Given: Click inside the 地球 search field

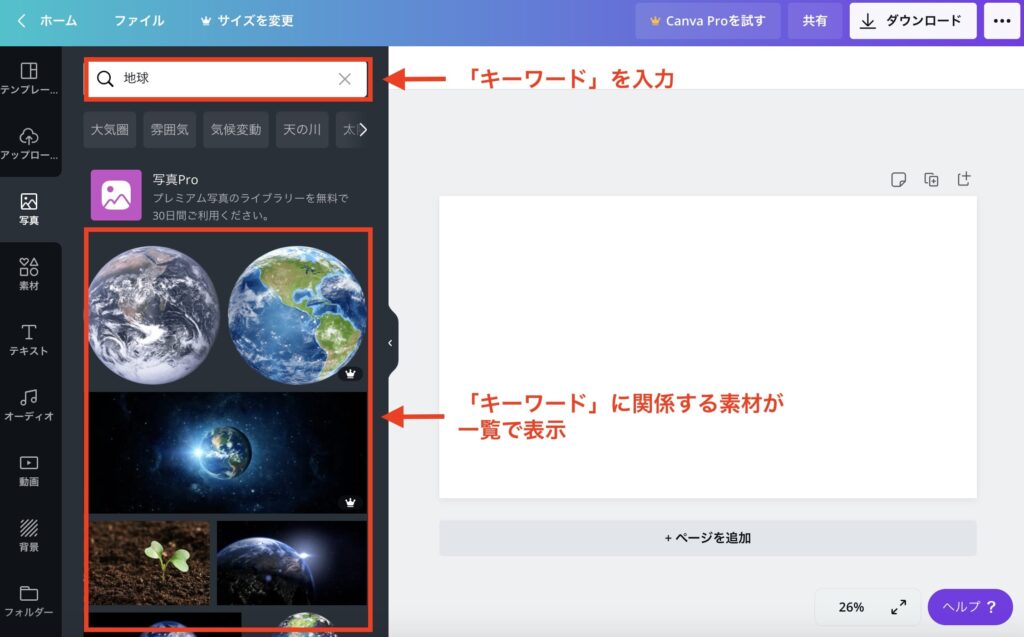Looking at the screenshot, I should tap(228, 79).
